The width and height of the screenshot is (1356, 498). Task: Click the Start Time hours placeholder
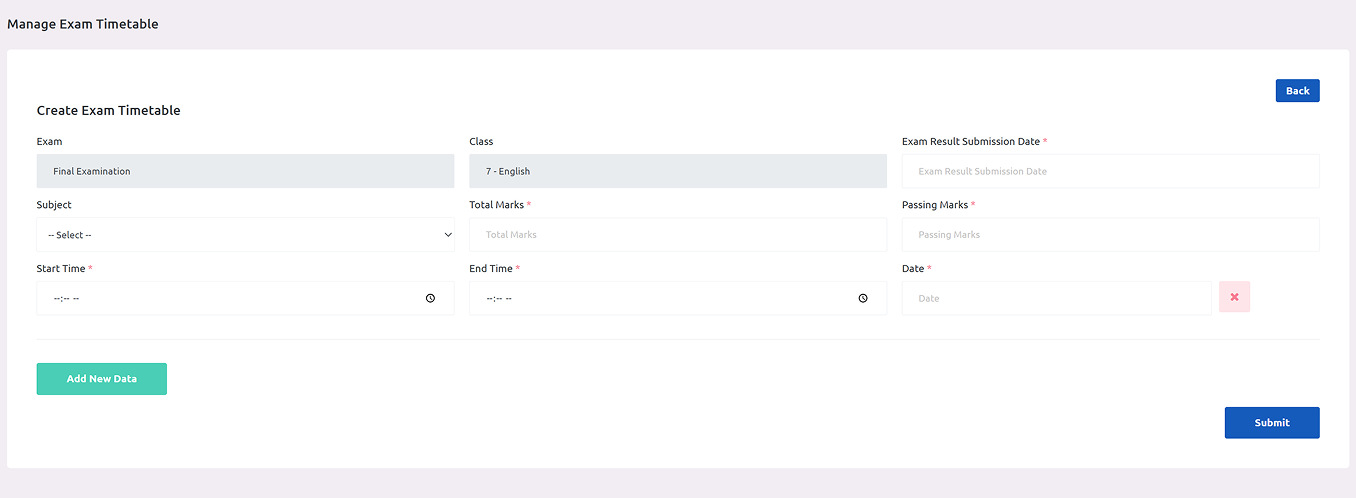click(x=57, y=299)
